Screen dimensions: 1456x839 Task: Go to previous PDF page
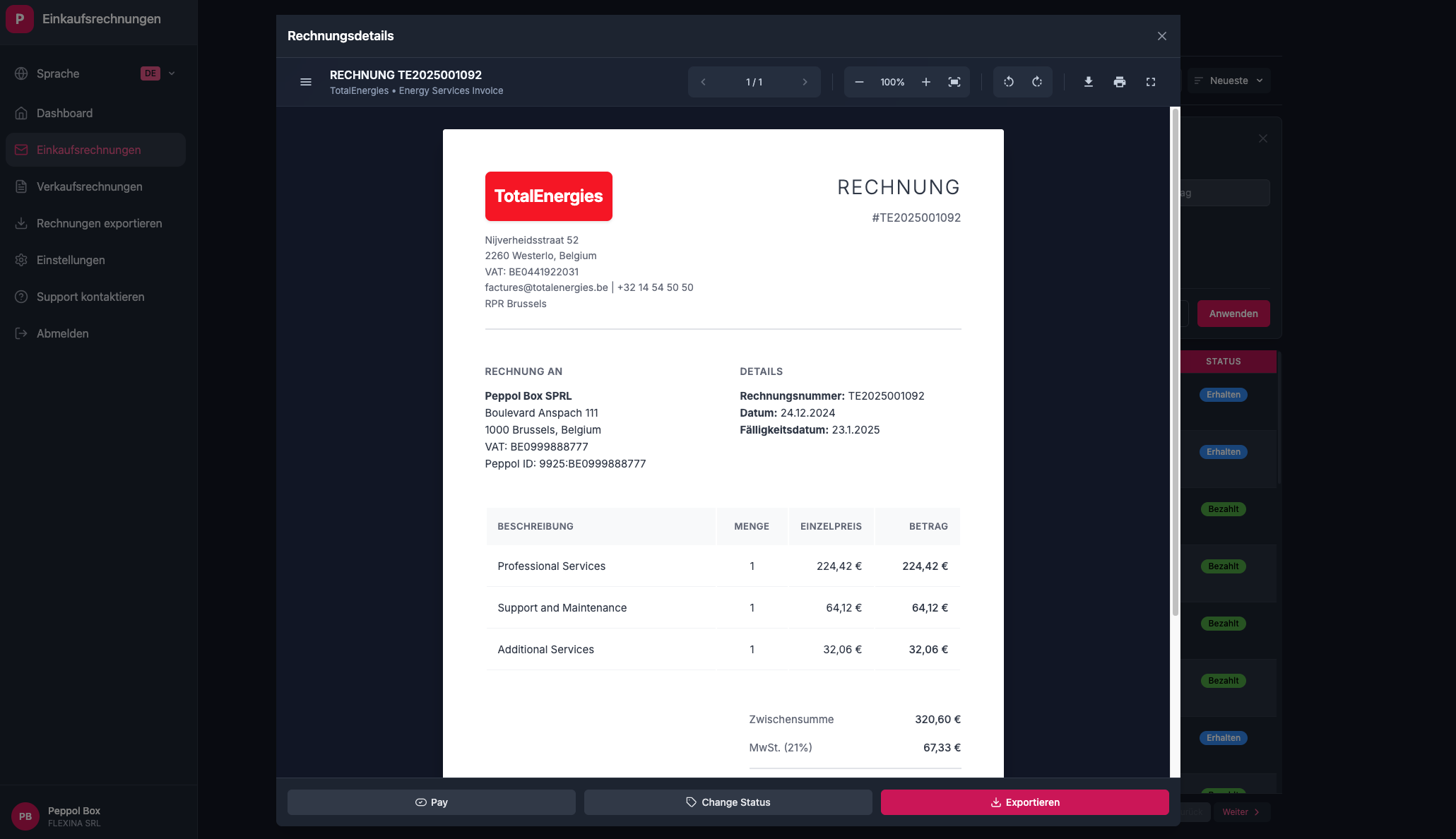(703, 82)
